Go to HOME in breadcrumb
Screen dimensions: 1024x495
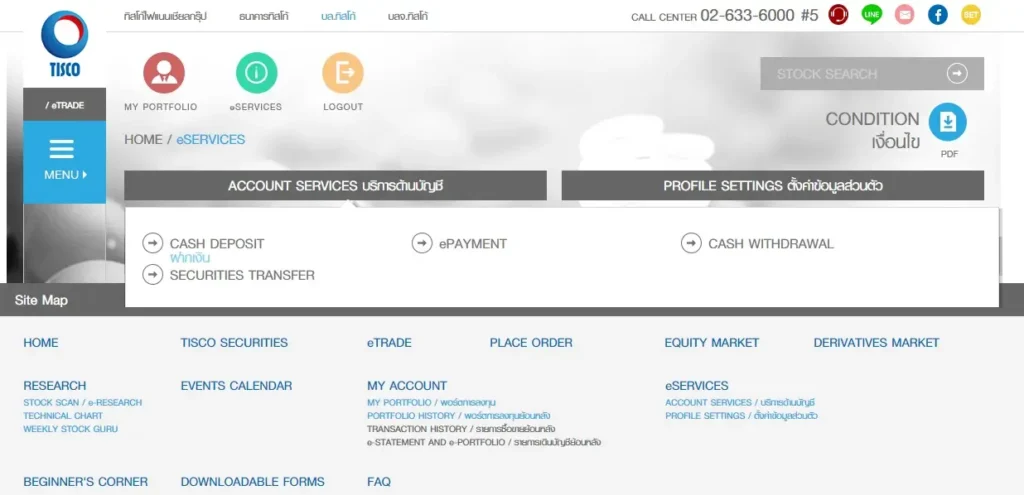click(143, 139)
